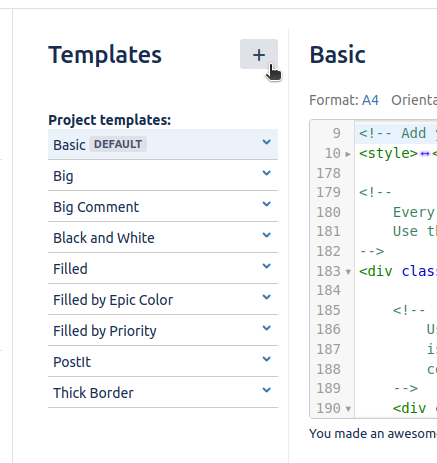437x463 pixels.
Task: Change the A4 format link
Action: click(x=370, y=100)
